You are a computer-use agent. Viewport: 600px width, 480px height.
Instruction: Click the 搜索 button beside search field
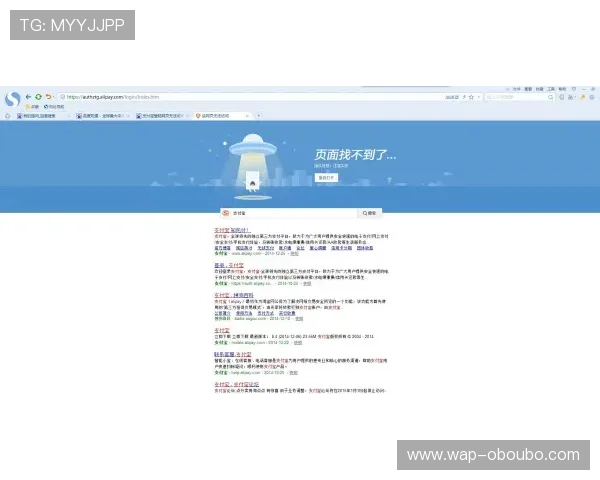pyautogui.click(x=369, y=213)
